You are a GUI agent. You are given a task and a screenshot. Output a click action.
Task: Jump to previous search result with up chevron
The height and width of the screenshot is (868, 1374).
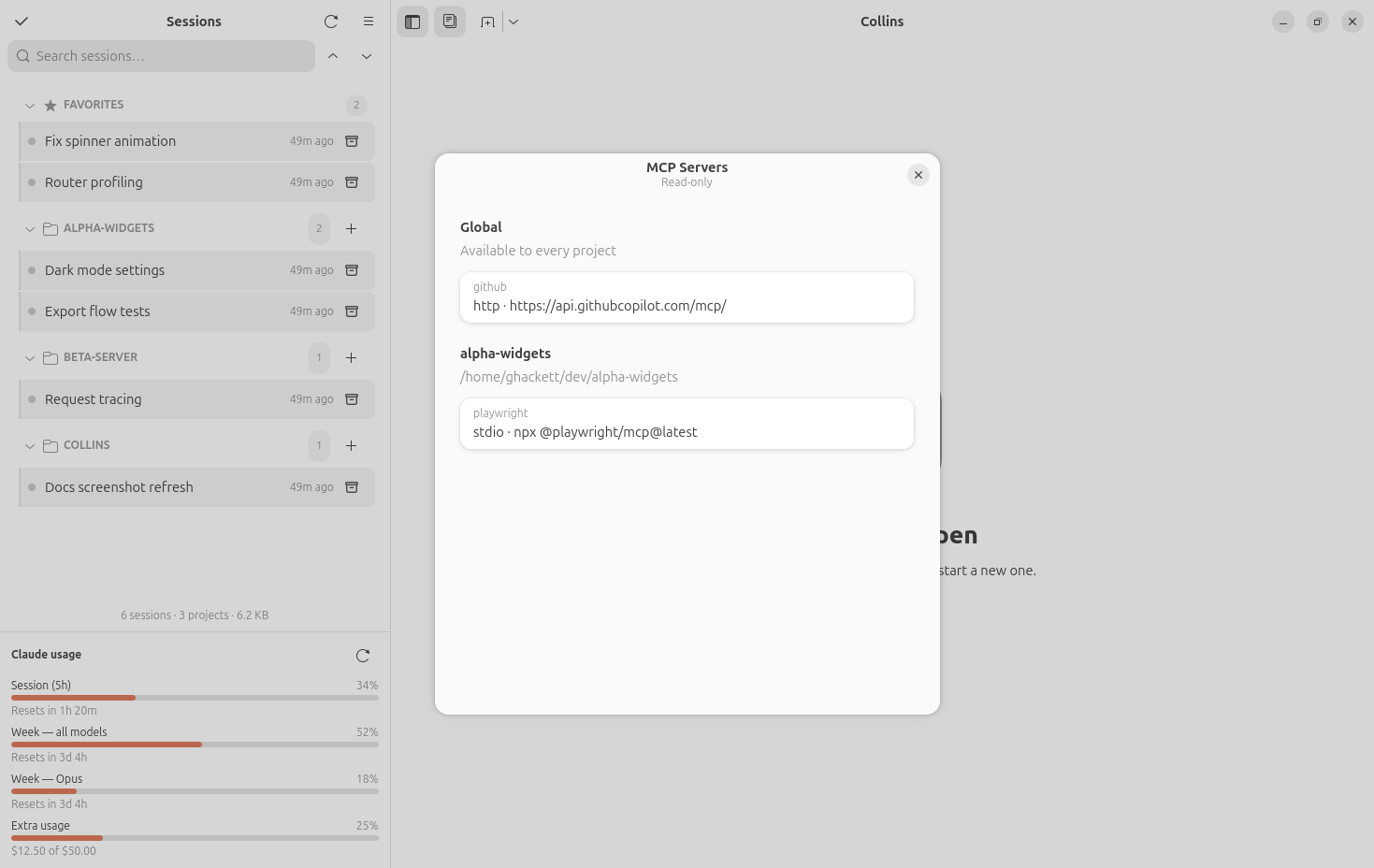(333, 56)
